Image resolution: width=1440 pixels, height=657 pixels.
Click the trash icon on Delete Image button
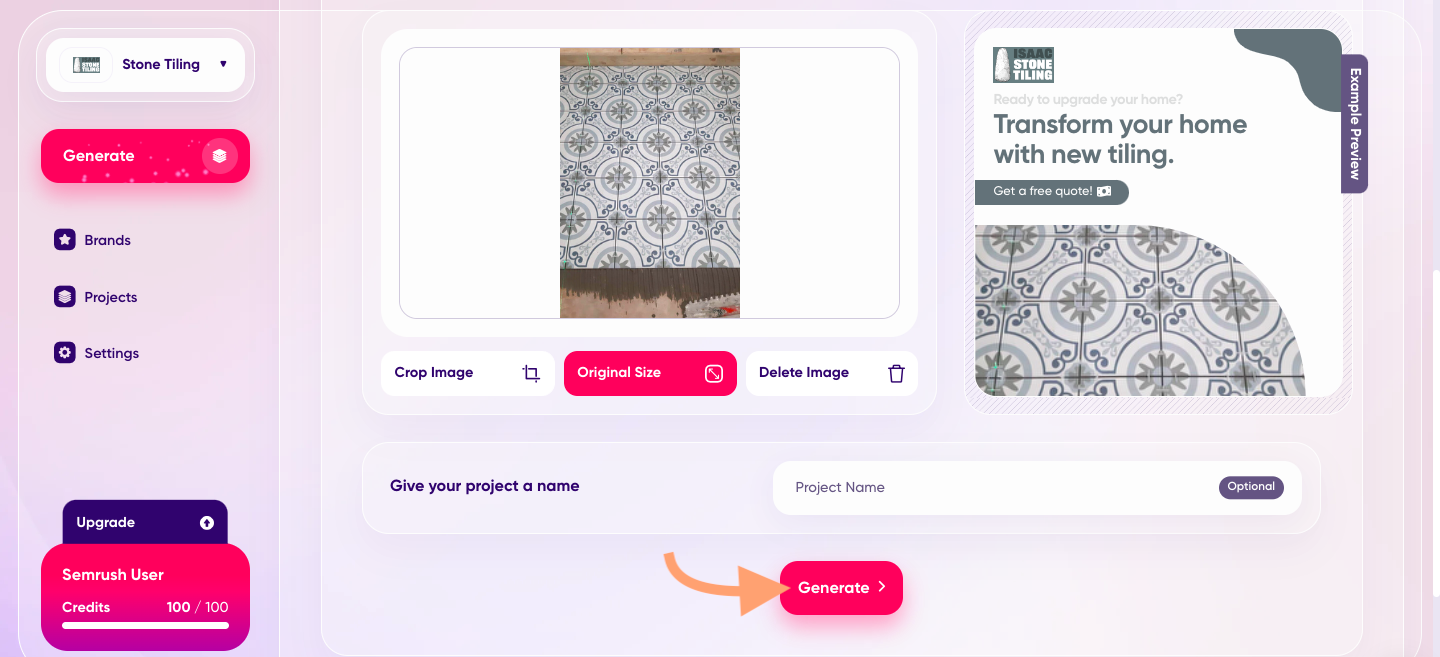point(897,372)
